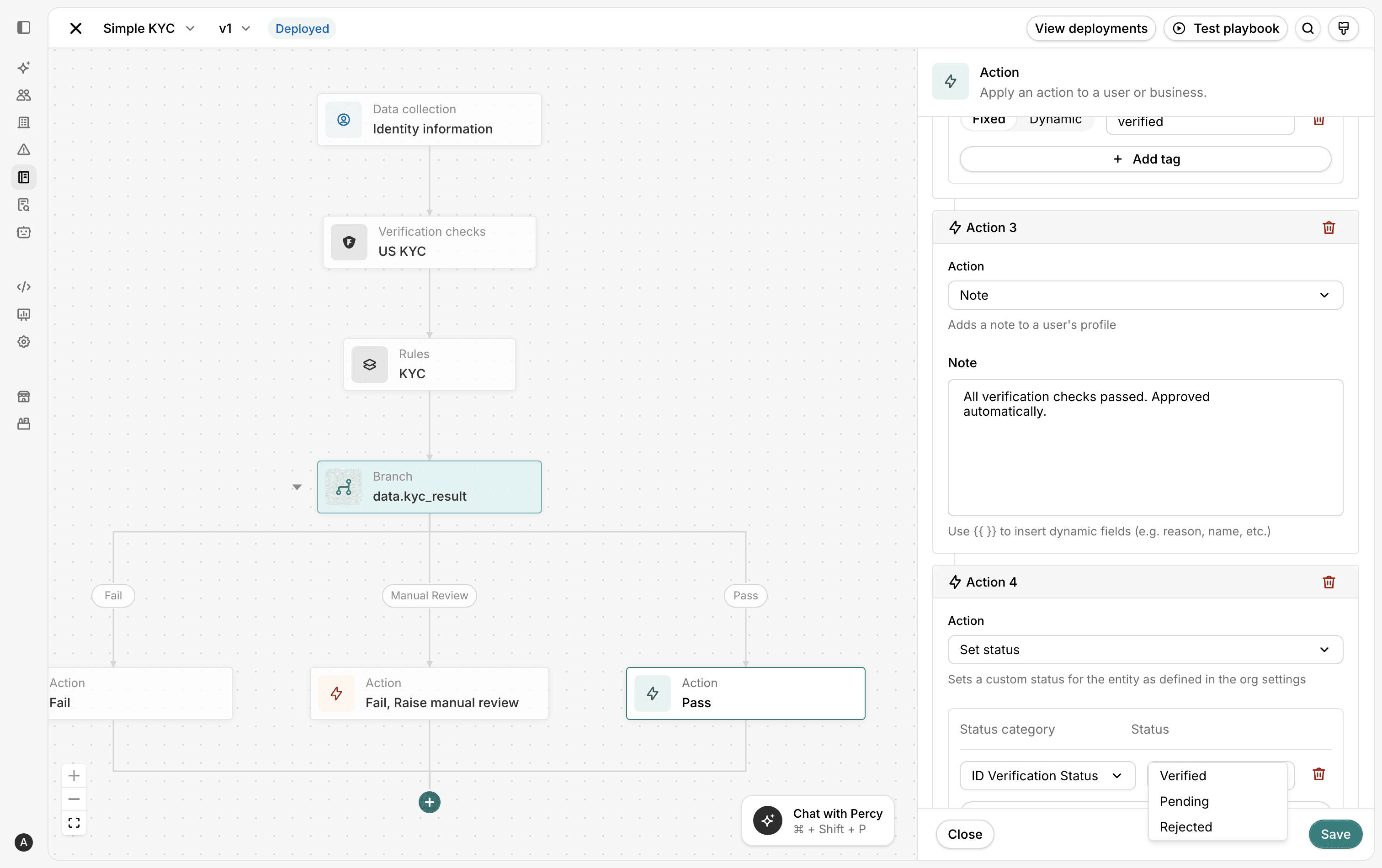The height and width of the screenshot is (868, 1382).
Task: Open the users icon in sidebar
Action: coord(23,95)
